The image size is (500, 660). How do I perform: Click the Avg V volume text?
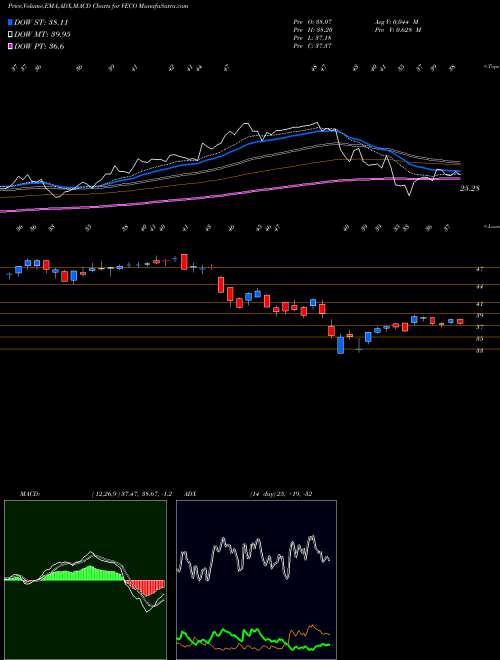pos(398,21)
